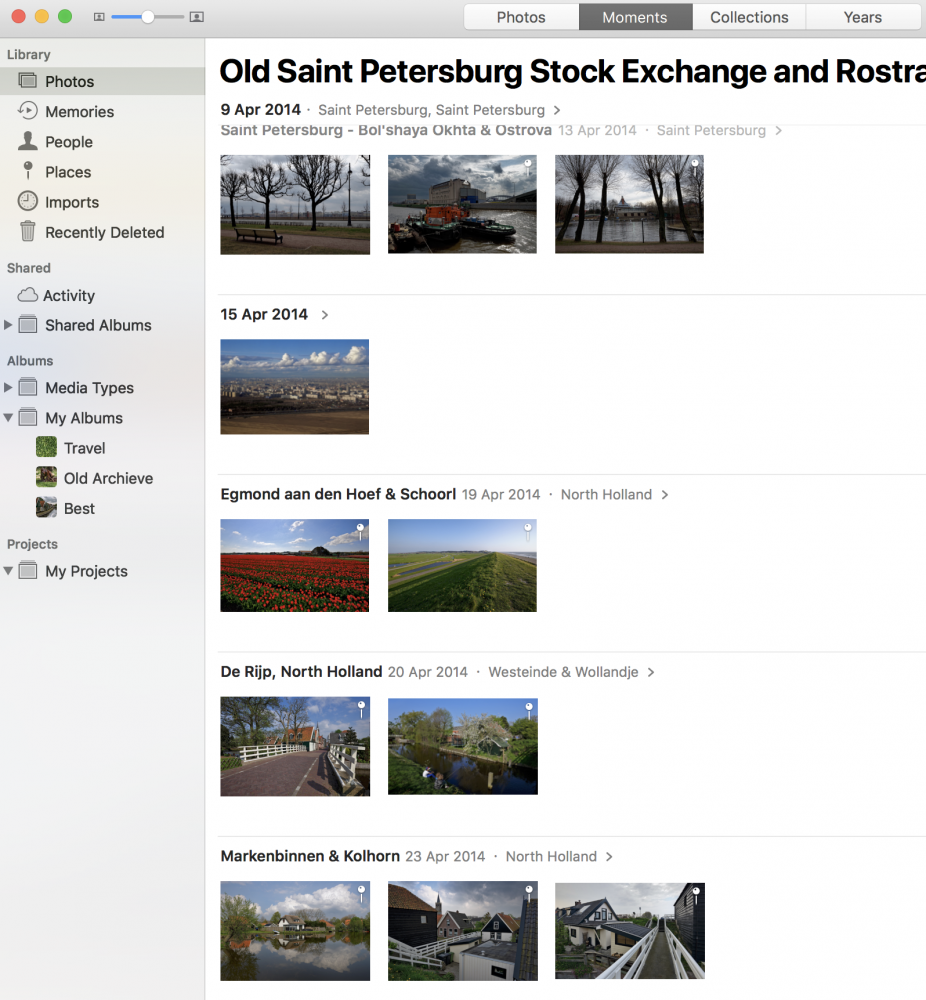This screenshot has width=926, height=1000.
Task: Click the Recently Deleted label in sidebar
Action: click(x=105, y=232)
